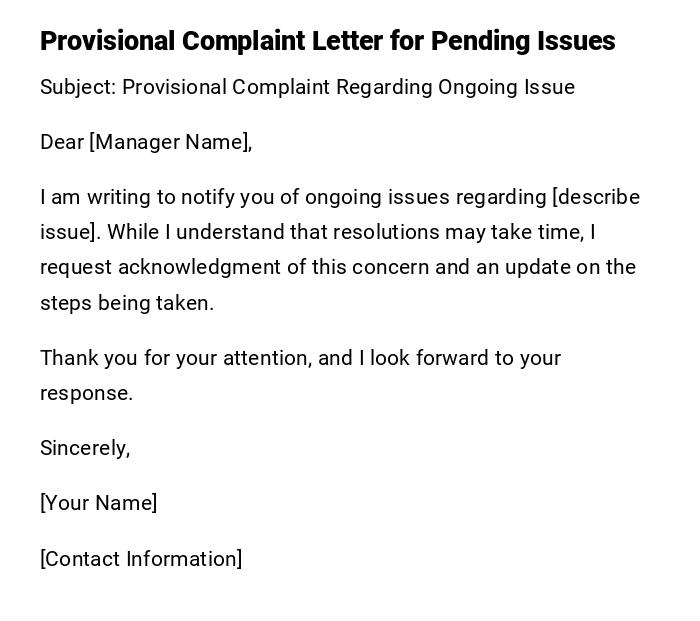Click the "Sincerely," sign-off line
Viewport: 700px width, 621px height.
85,448
